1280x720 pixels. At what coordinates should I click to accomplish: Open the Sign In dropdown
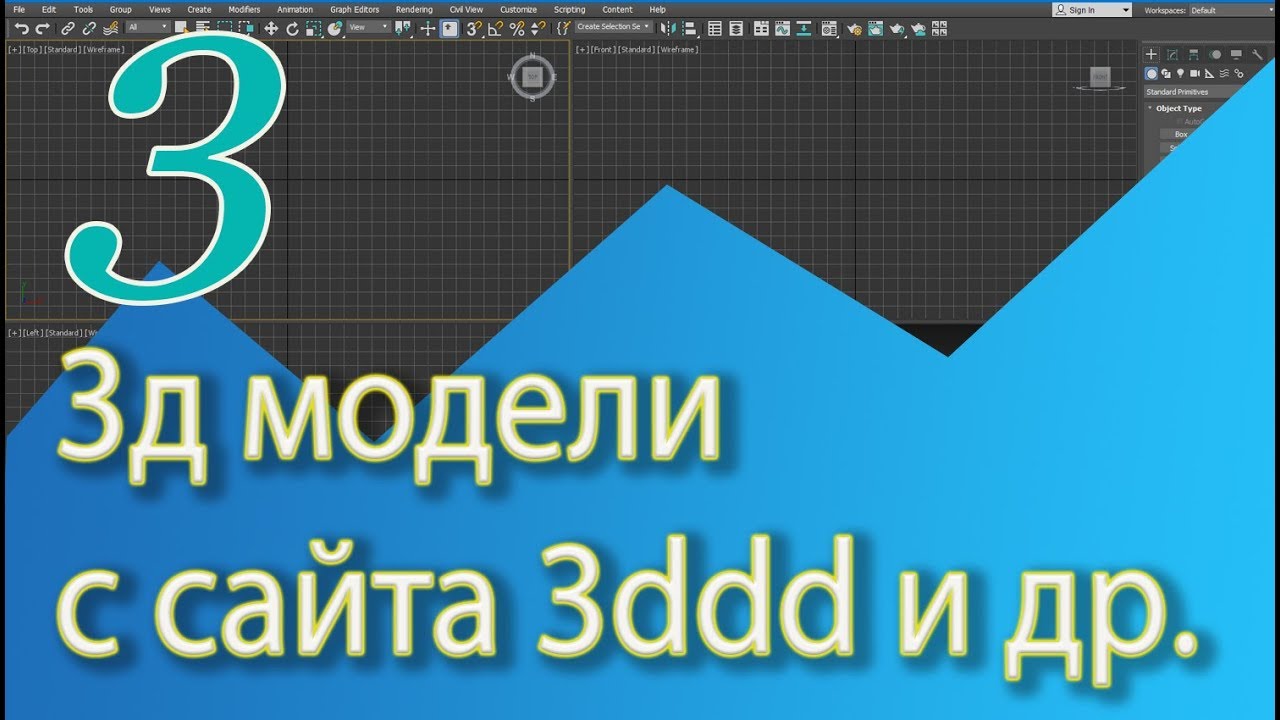pos(1092,10)
